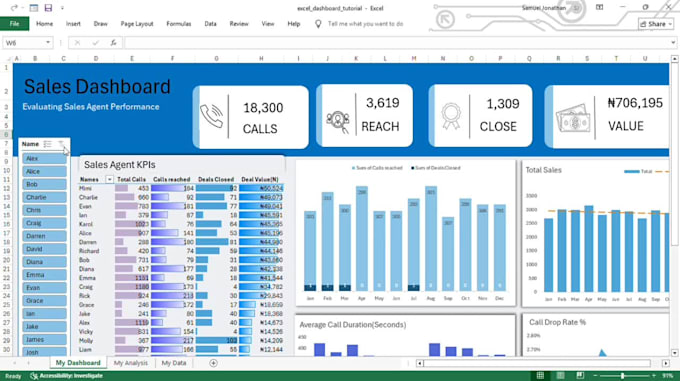The image size is (680, 381).
Task: Switch to the Insert ribbon tab
Action: [73, 24]
